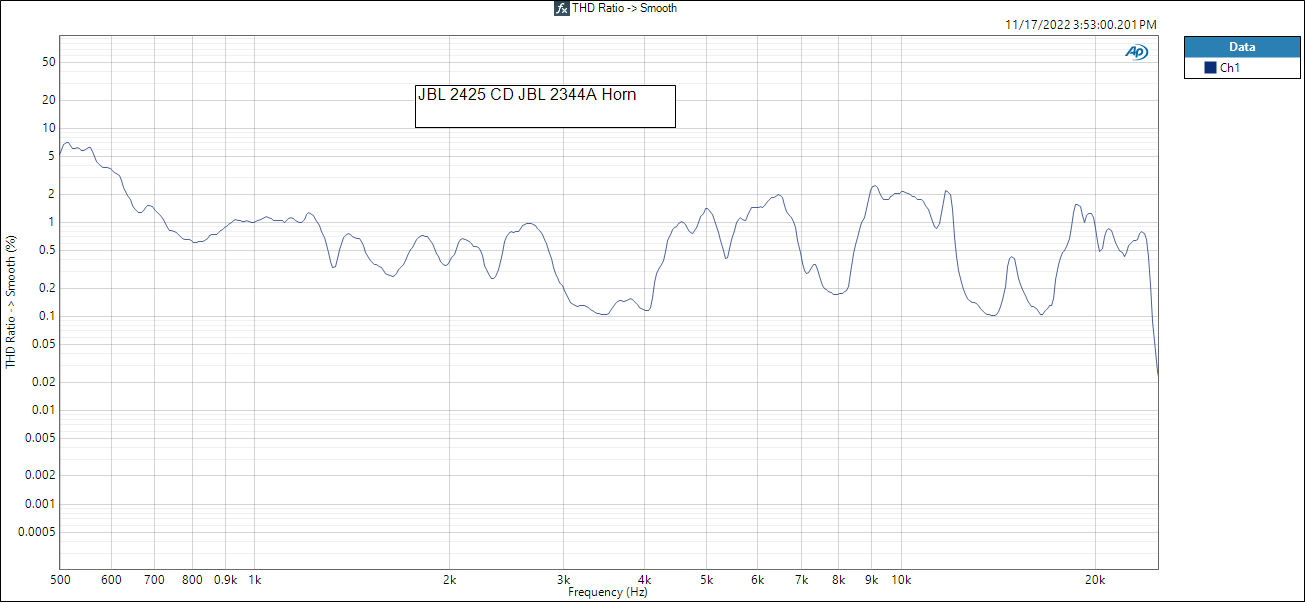This screenshot has height=602, width=1305.
Task: Click the fx icon beside the graph title
Action: [562, 8]
